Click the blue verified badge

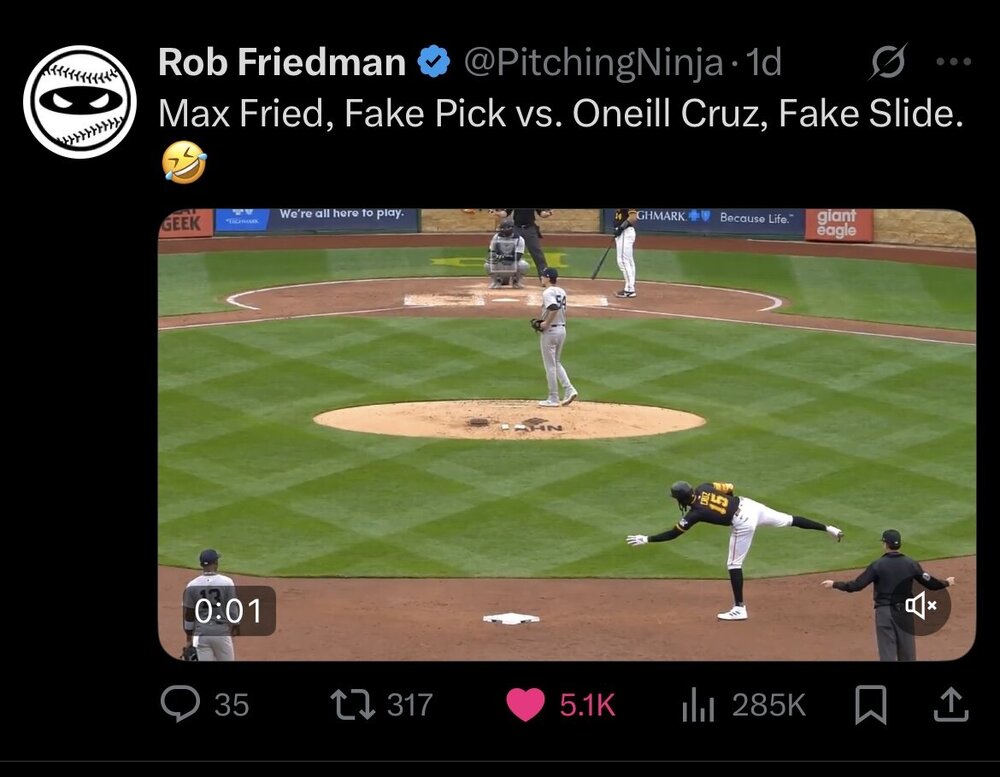433,62
